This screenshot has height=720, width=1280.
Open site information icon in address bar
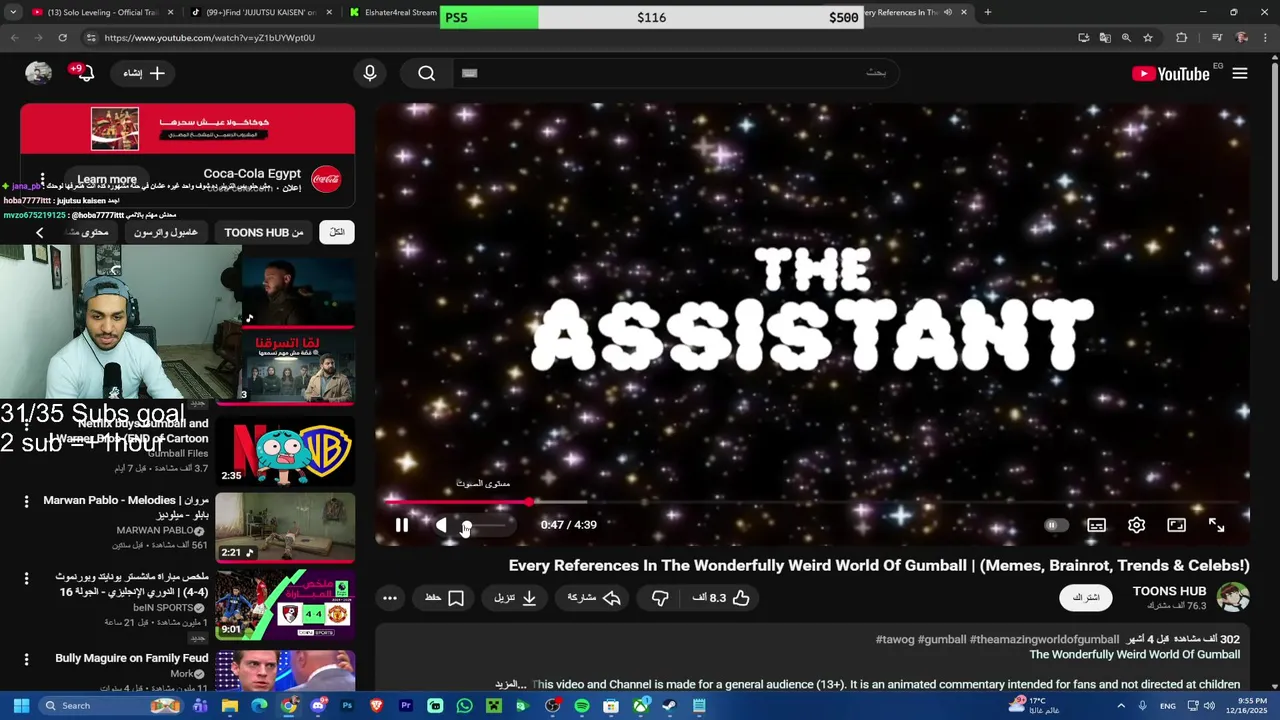click(x=91, y=38)
